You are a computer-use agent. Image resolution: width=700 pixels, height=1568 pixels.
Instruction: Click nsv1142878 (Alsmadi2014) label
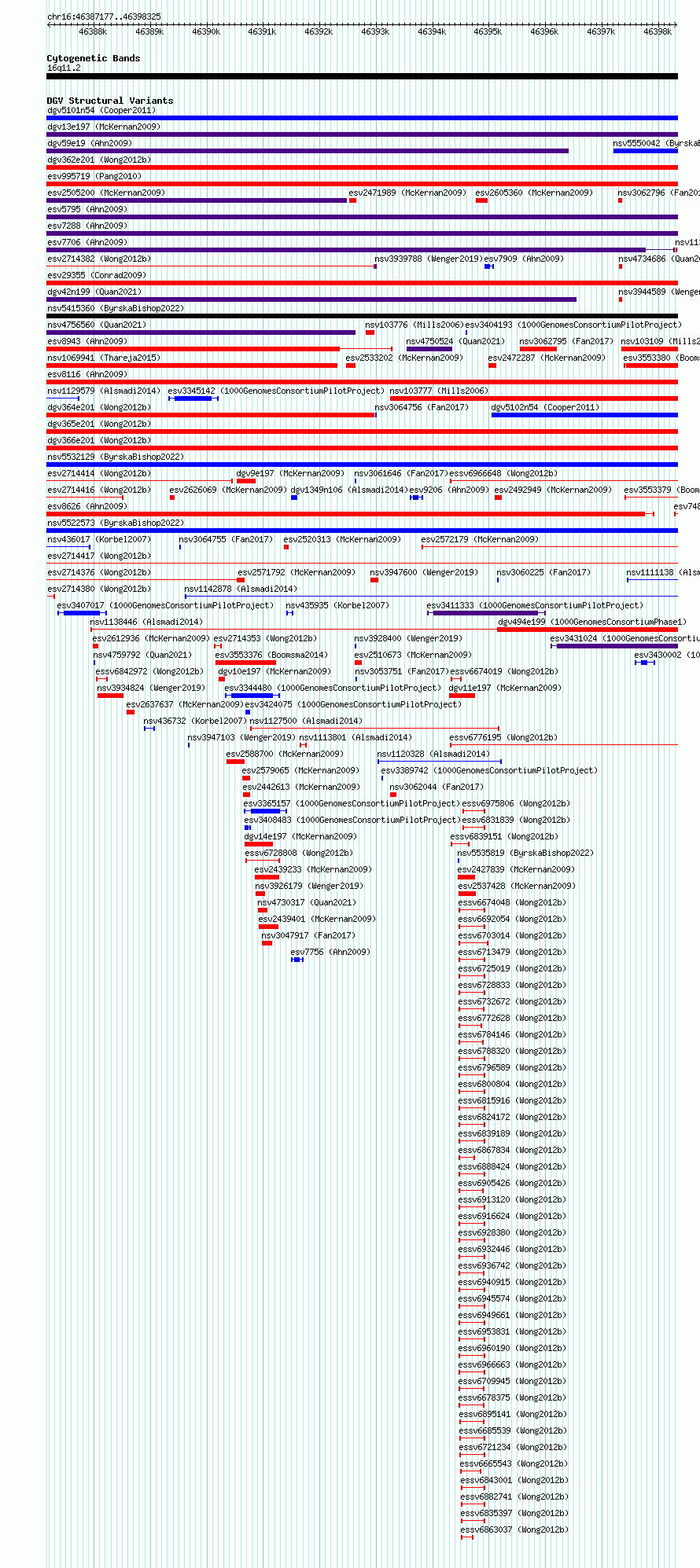241,589
